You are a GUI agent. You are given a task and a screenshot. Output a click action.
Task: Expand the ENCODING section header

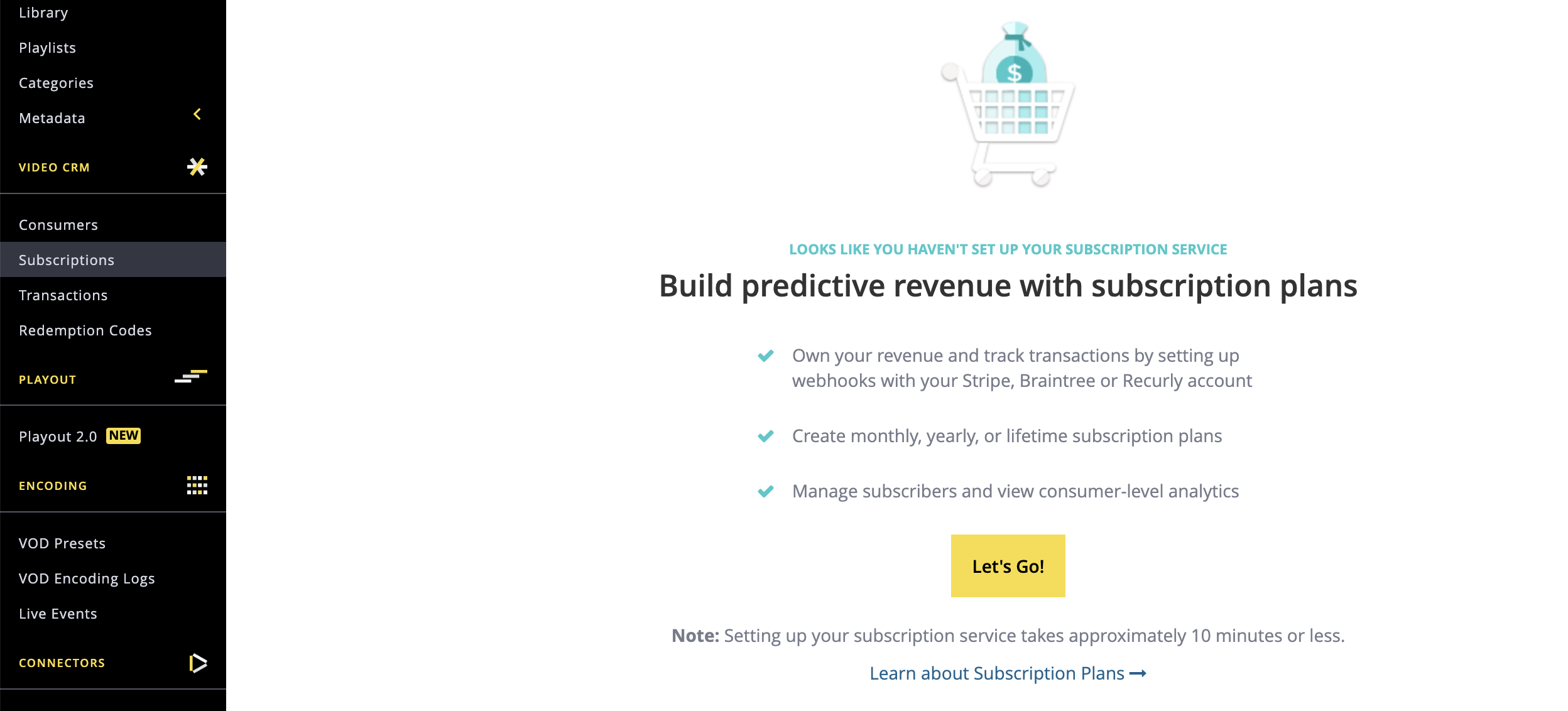113,486
